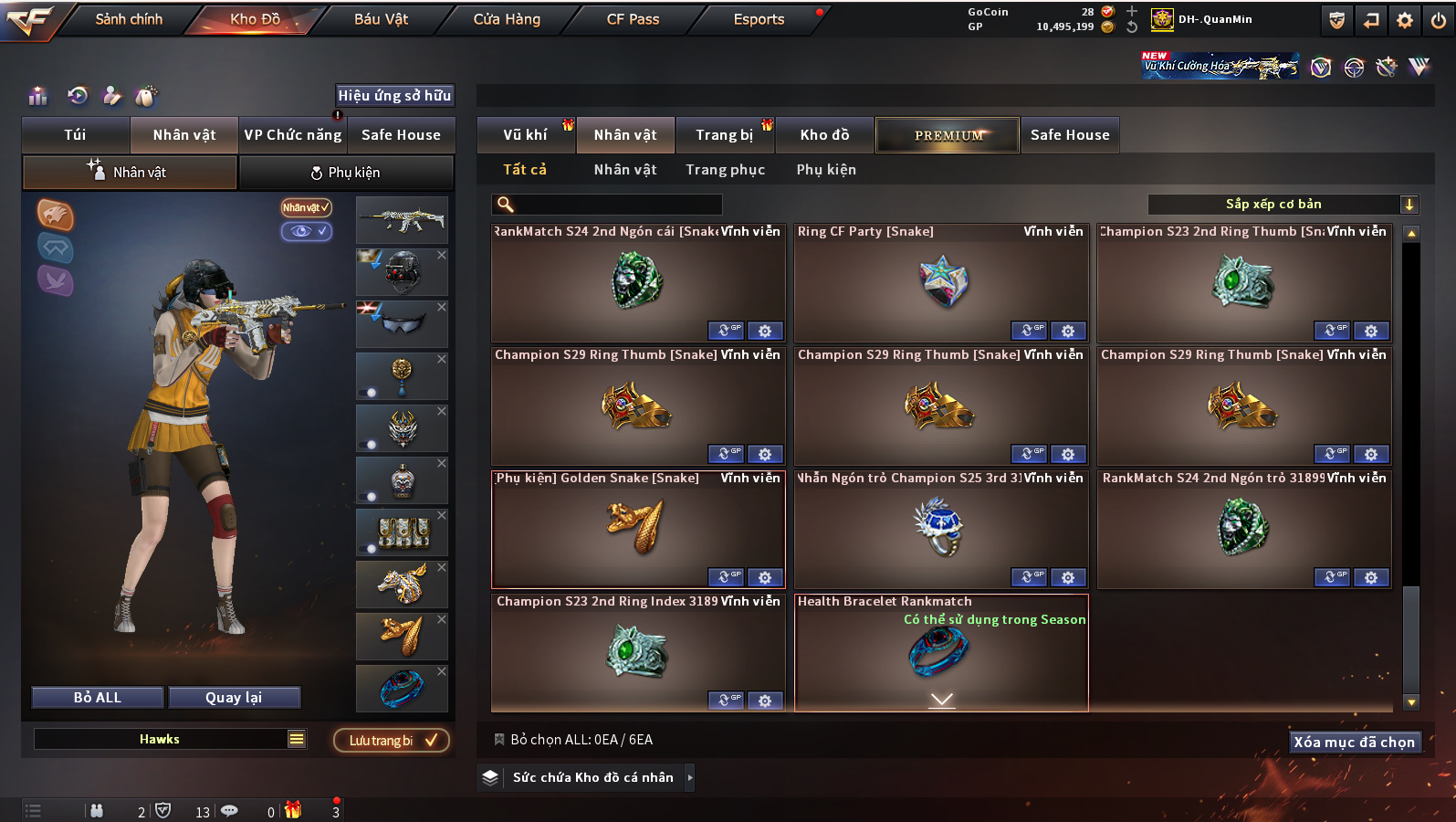
Task: Open Sắp xếp cơ bản sort dropdown
Action: [1283, 205]
